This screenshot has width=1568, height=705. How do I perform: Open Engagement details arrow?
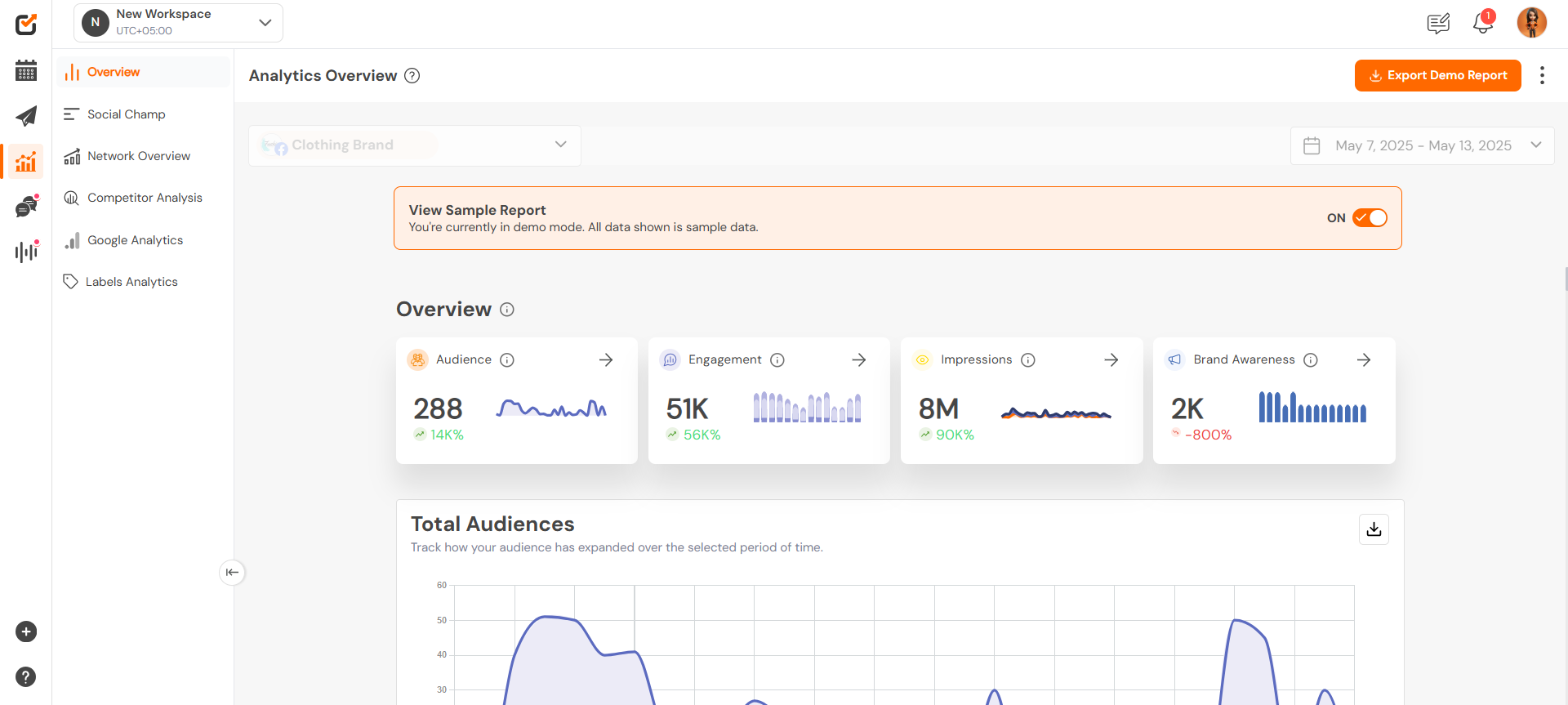(x=859, y=360)
